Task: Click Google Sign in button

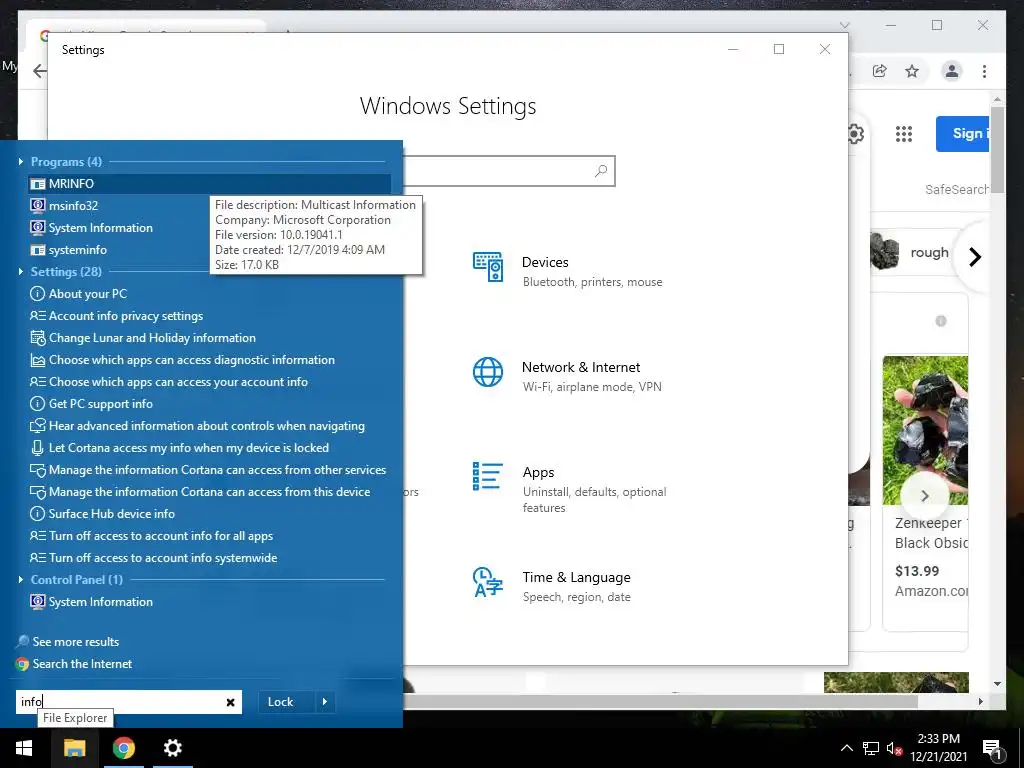Action: pos(962,134)
